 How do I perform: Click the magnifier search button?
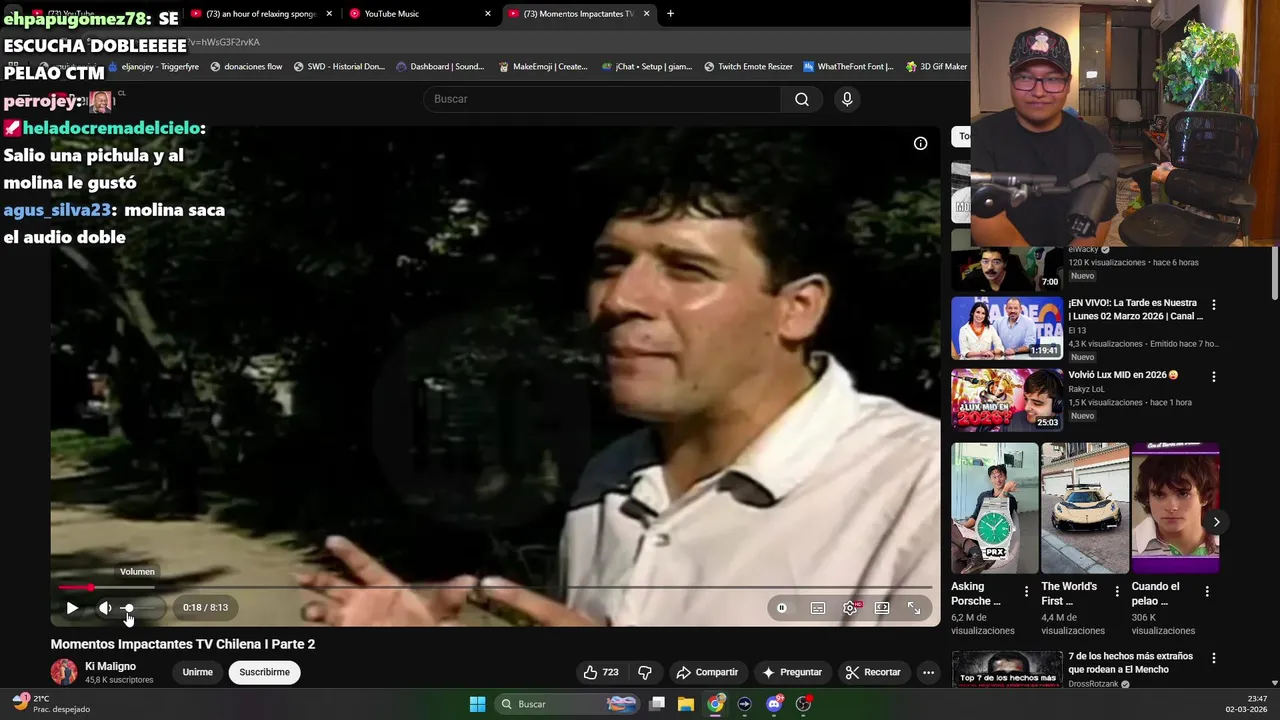[x=802, y=99]
